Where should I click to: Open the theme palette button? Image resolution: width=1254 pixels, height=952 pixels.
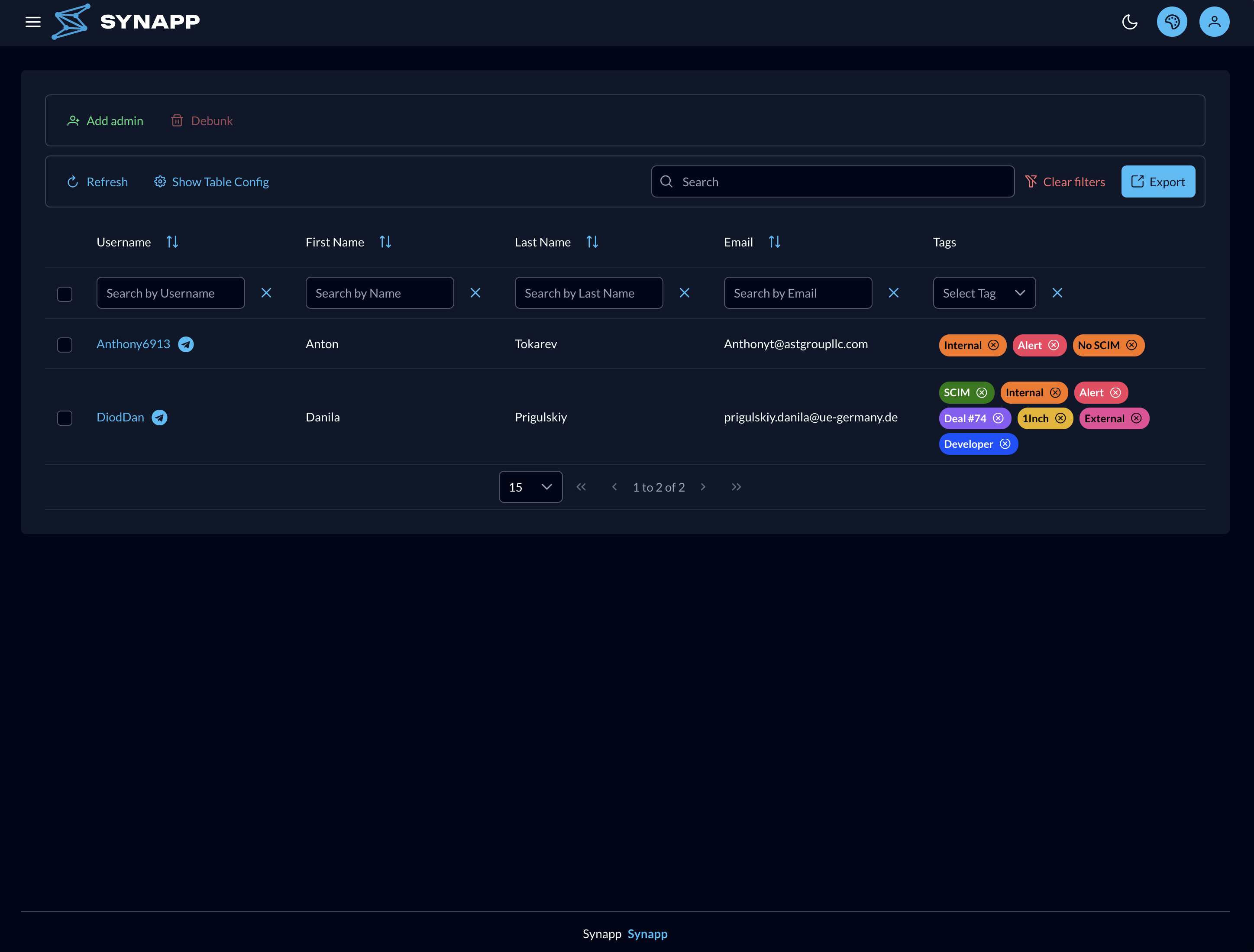click(1172, 22)
